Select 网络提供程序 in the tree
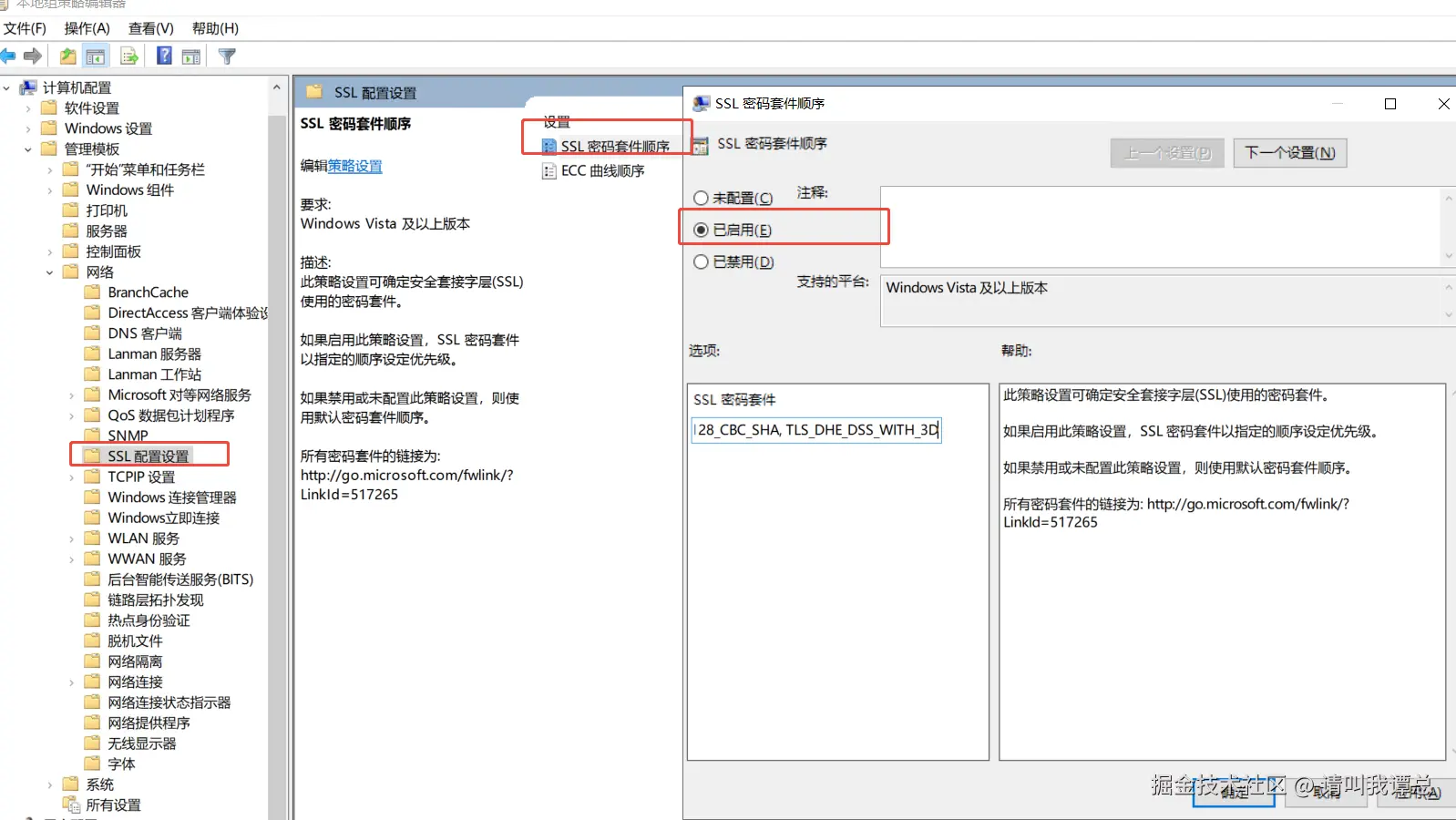The width and height of the screenshot is (1456, 820). (x=149, y=723)
